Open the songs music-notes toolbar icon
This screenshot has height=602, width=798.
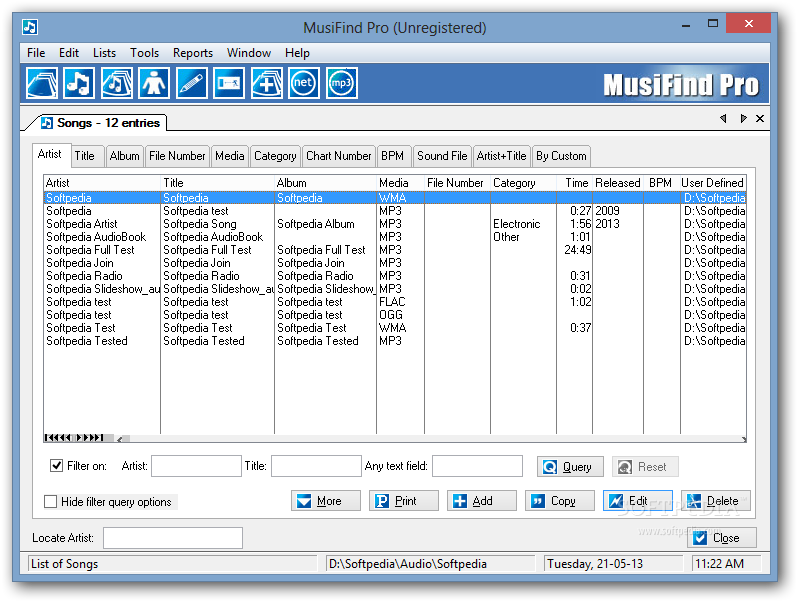79,83
